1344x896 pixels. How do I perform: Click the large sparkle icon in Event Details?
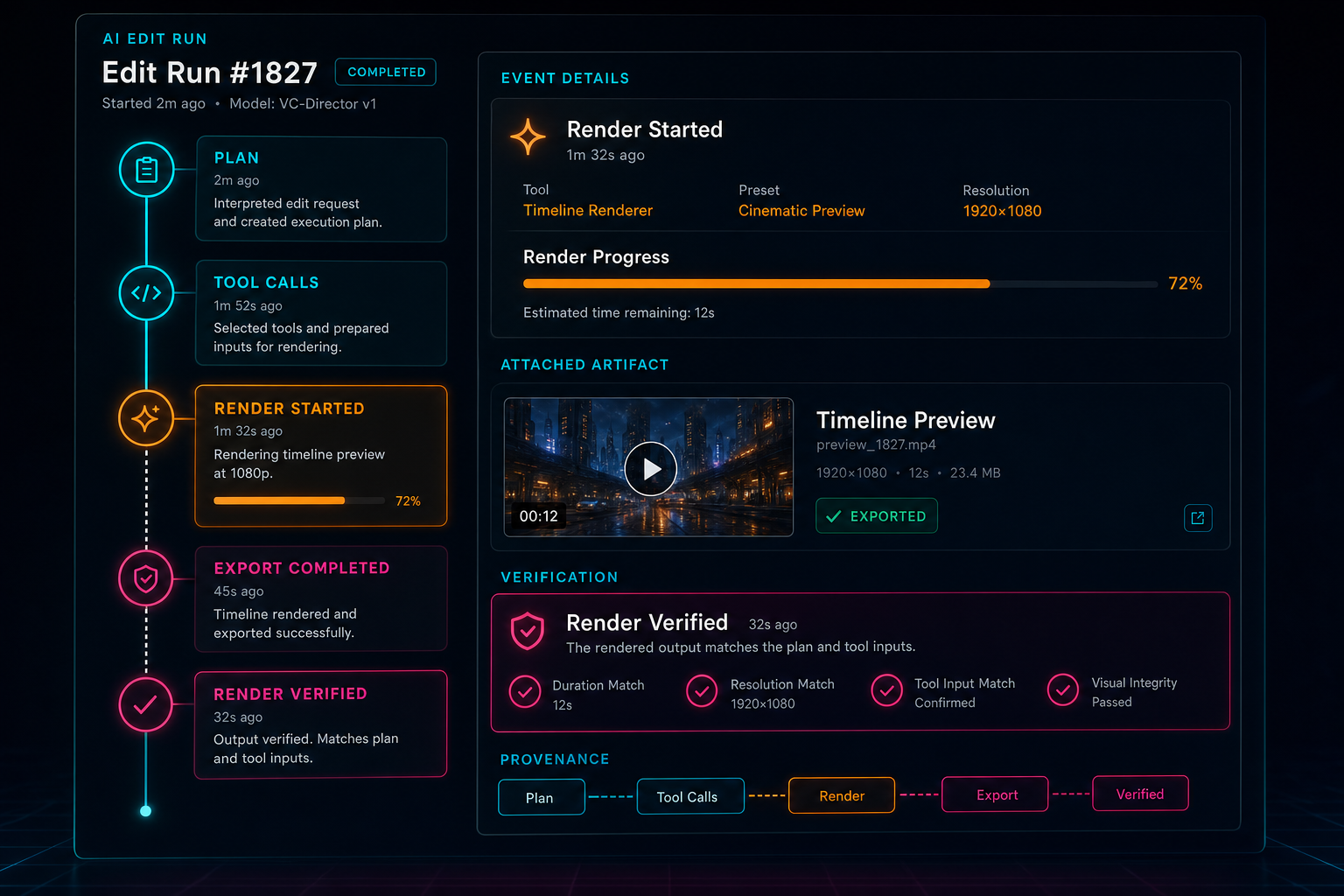coord(528,137)
